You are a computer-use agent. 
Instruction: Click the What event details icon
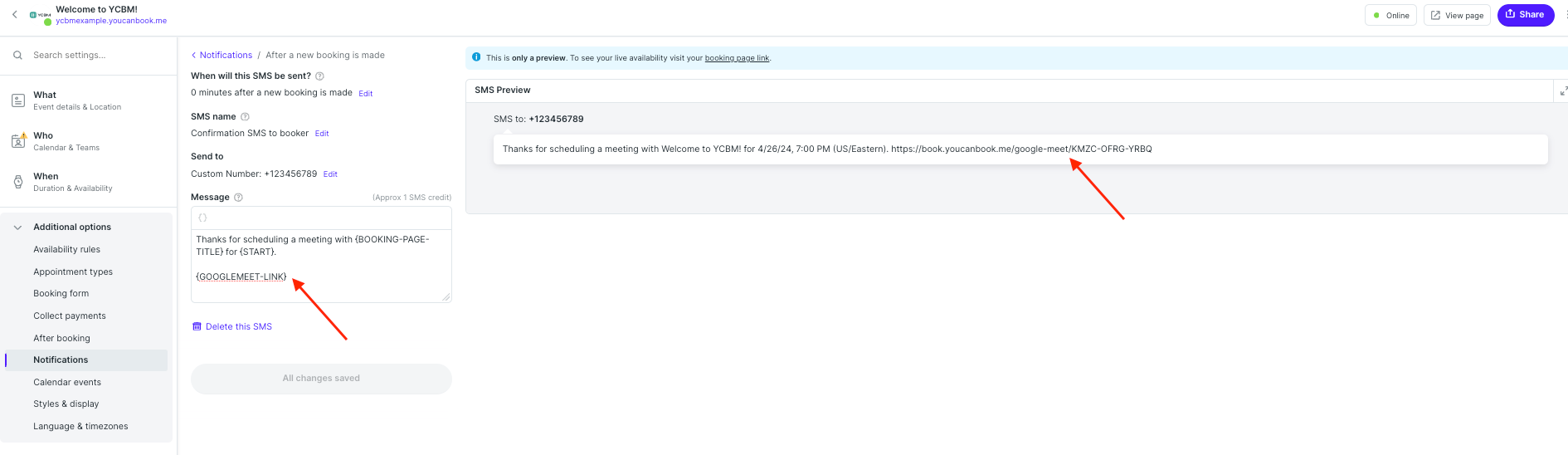pyautogui.click(x=18, y=100)
